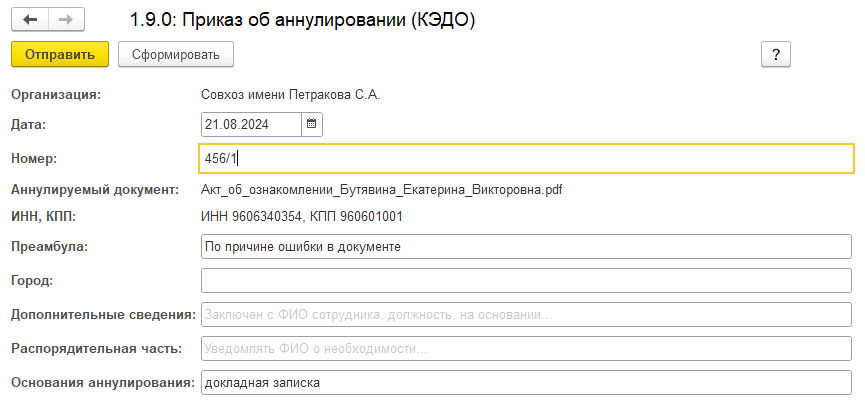The height and width of the screenshot is (408, 865).
Task: Click the annulled document PDF filename
Action: click(x=382, y=190)
